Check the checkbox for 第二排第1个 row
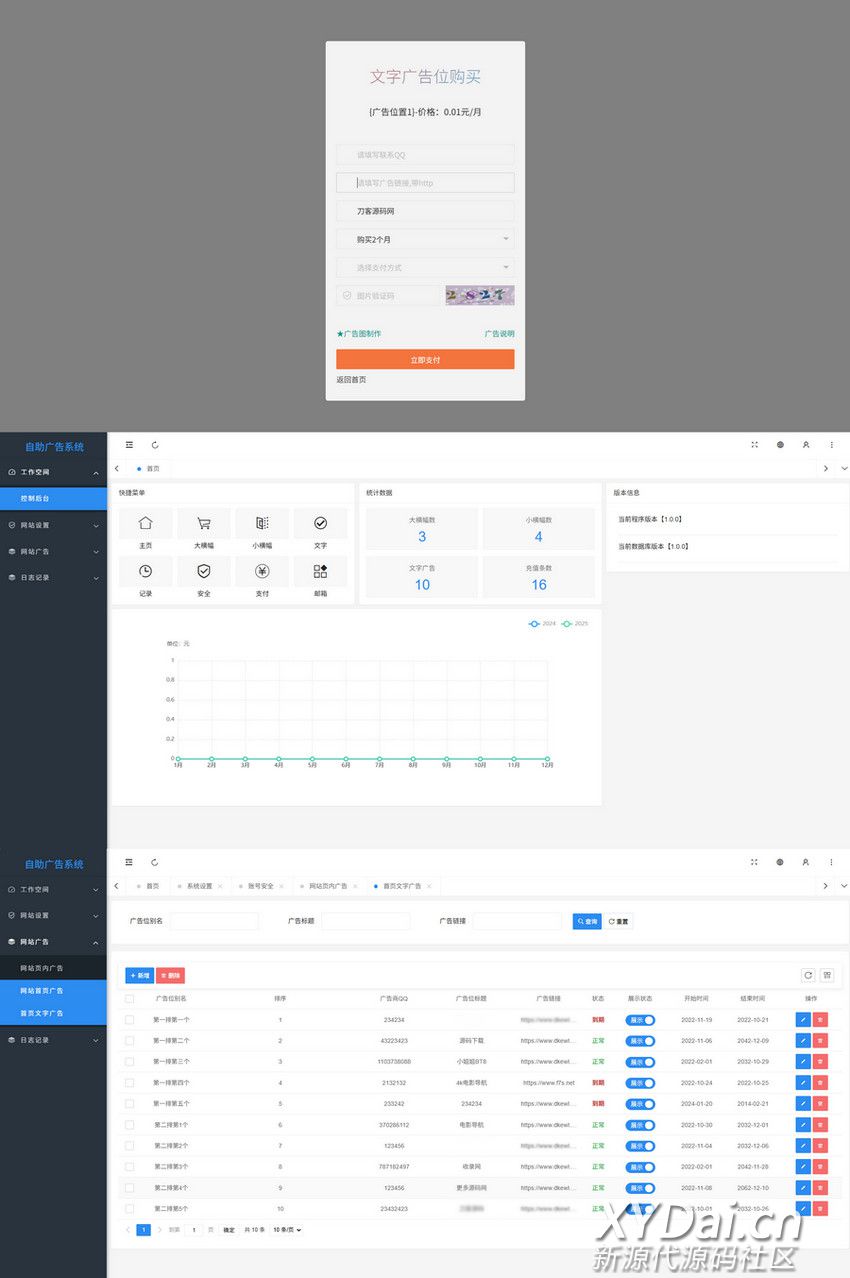Image resolution: width=850 pixels, height=1278 pixels. [129, 1125]
